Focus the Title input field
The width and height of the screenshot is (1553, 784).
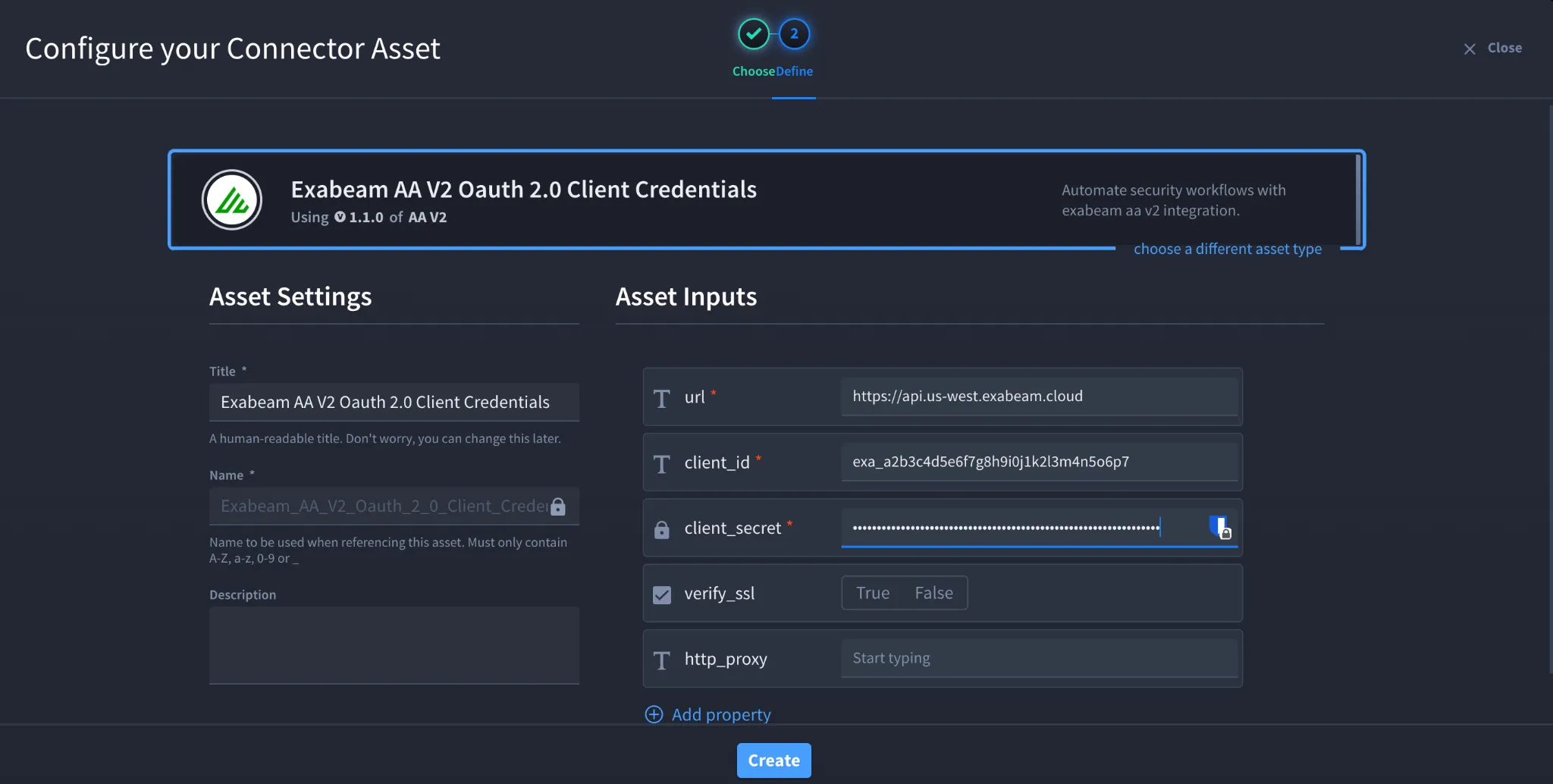394,402
